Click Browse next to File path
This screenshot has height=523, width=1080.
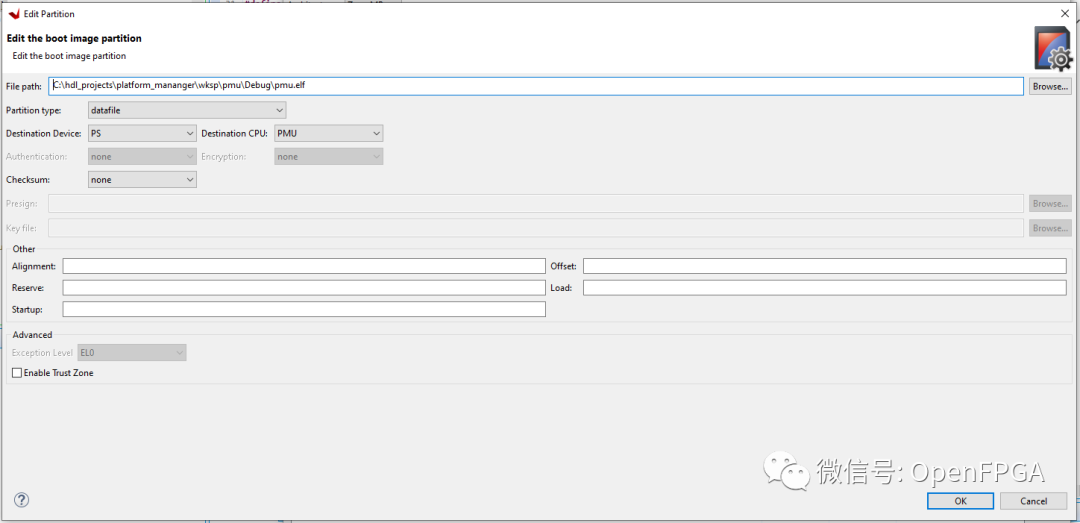pyautogui.click(x=1050, y=87)
